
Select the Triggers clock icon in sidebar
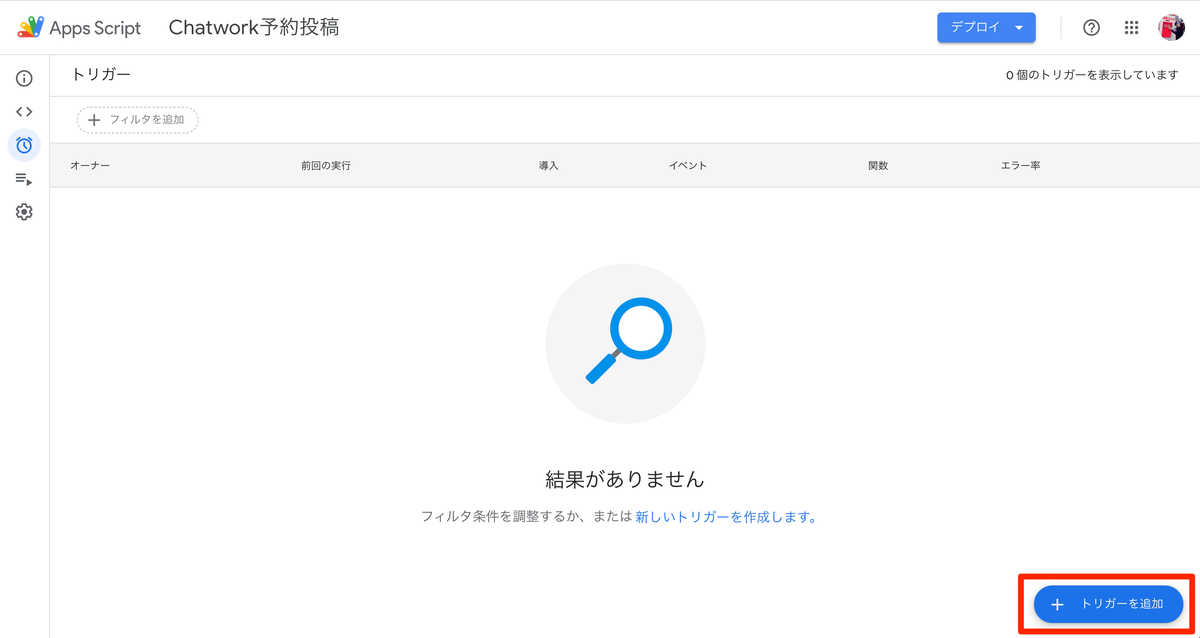[x=23, y=145]
